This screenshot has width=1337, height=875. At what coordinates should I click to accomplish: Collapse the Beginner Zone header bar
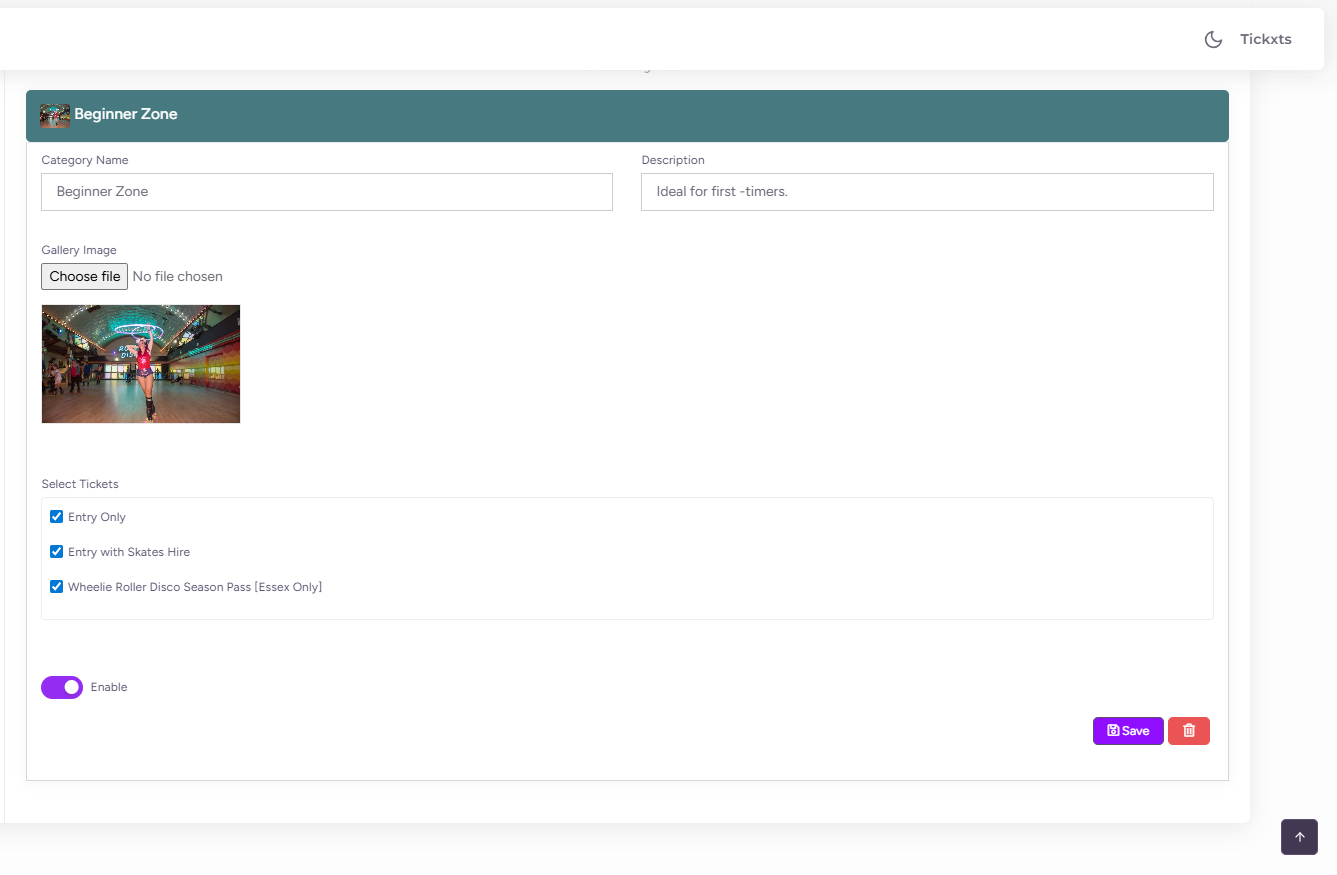627,115
